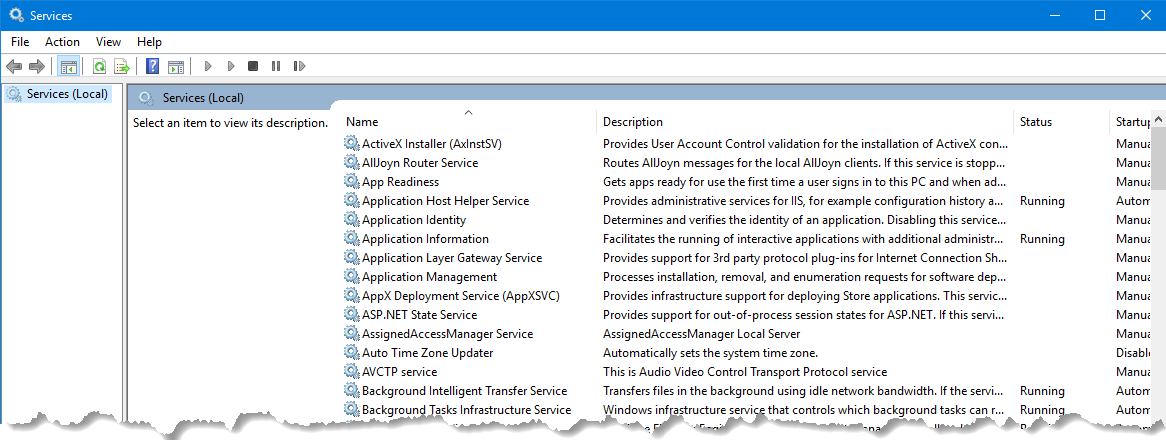Viewport: 1166px width, 440px height.
Task: Select AVCTP service name
Action: tap(399, 372)
